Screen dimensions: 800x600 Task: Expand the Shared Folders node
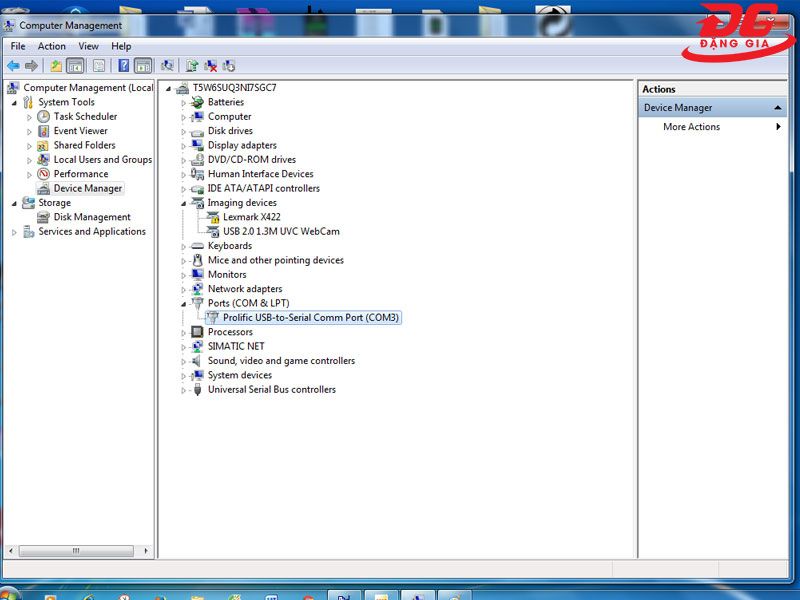(x=29, y=146)
